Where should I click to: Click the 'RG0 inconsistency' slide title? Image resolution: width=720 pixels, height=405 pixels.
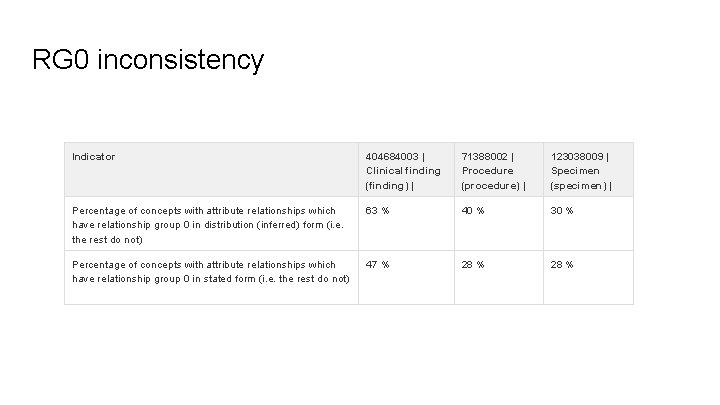[x=148, y=60]
